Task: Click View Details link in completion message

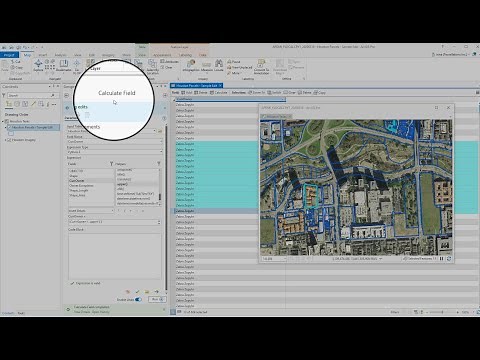Action: 82,312
